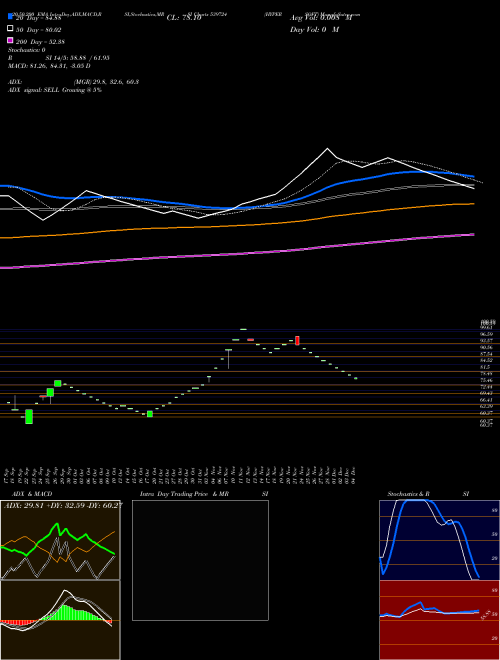Click the tall red candlestick in late November
This screenshot has height=660, width=500.
pyautogui.click(x=297, y=341)
